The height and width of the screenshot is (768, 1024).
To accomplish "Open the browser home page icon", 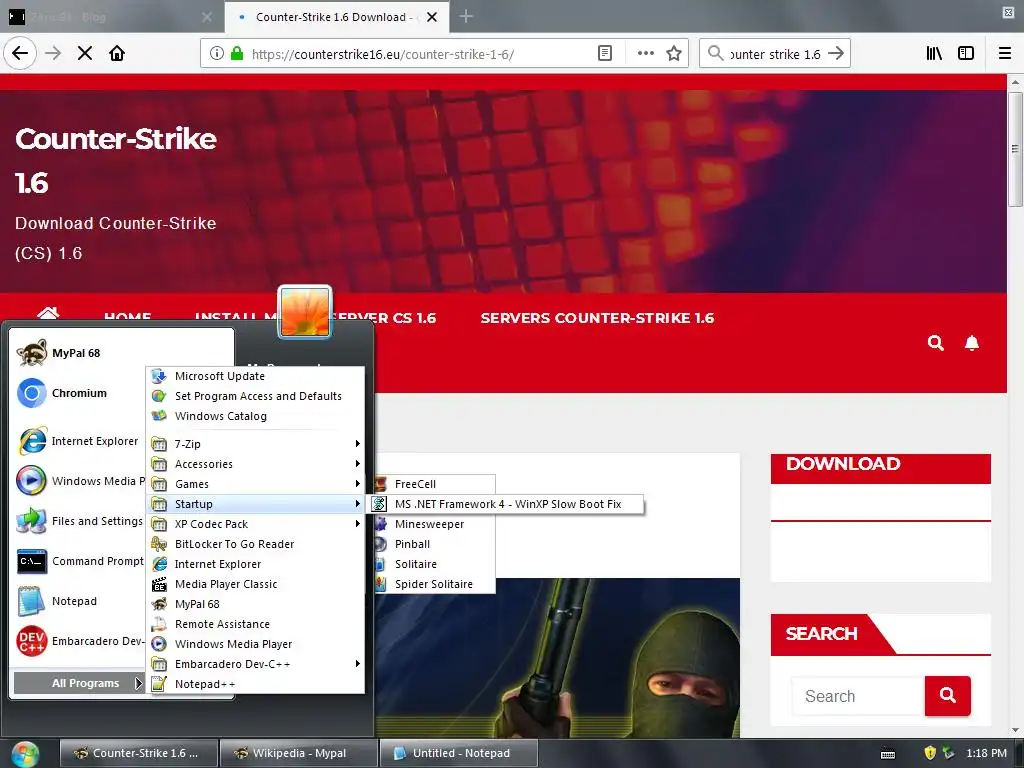I will pos(117,54).
